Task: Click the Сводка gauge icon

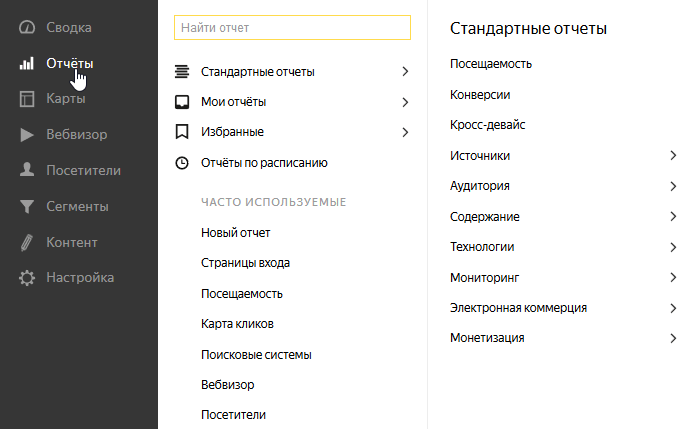Action: tap(28, 27)
